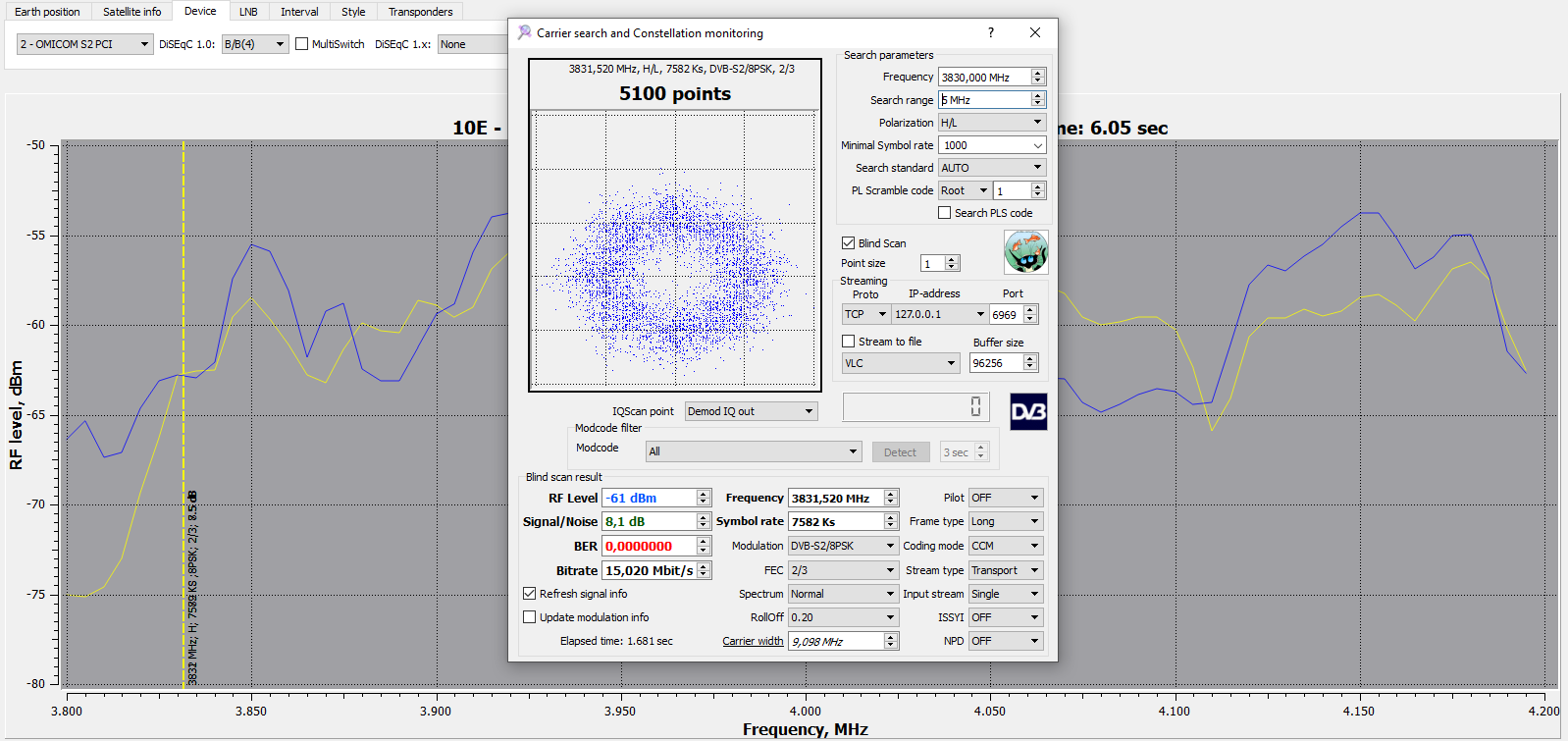Image resolution: width=1568 pixels, height=741 pixels.
Task: Click the dialog title bar satellite icon
Action: pyautogui.click(x=524, y=32)
